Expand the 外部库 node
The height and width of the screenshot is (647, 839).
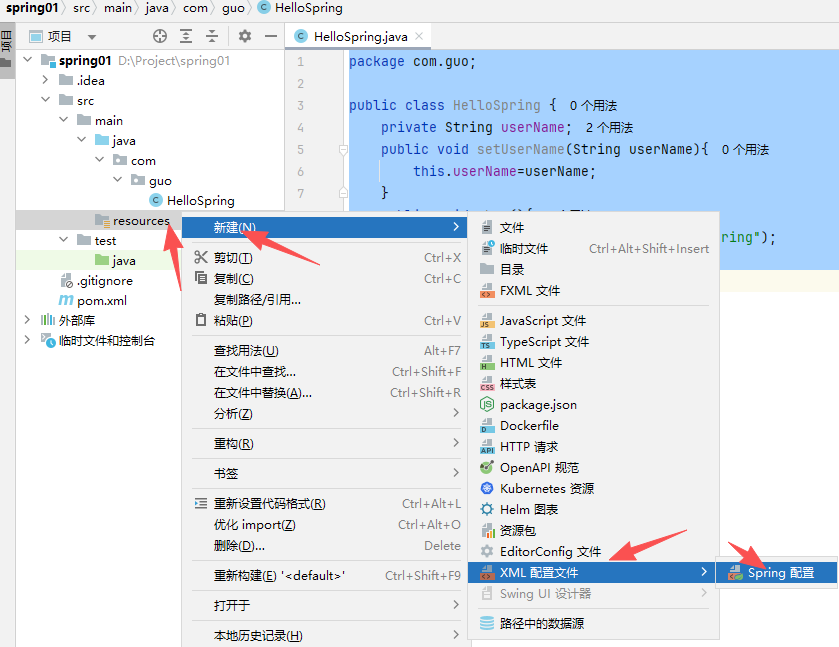pyautogui.click(x=27, y=320)
